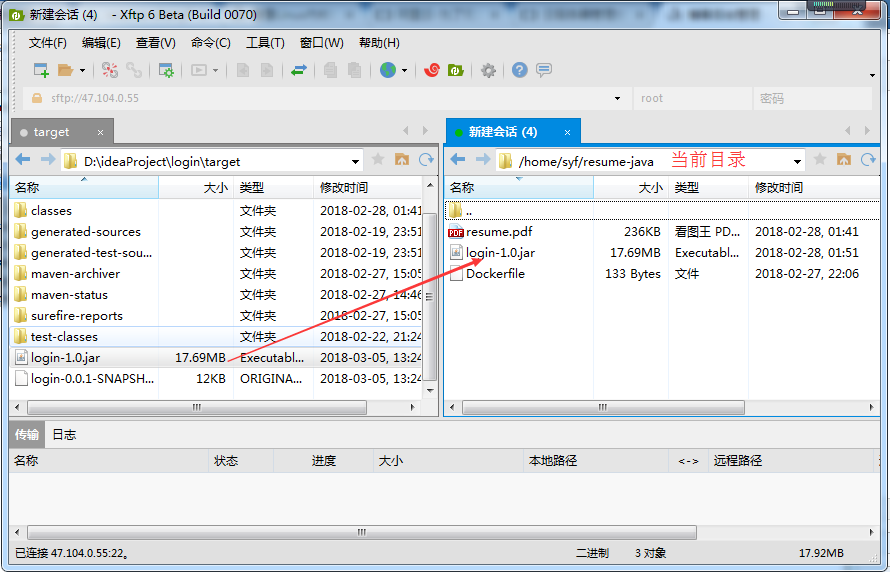Click the session properties icon
The height and width of the screenshot is (572, 890).
tap(166, 70)
